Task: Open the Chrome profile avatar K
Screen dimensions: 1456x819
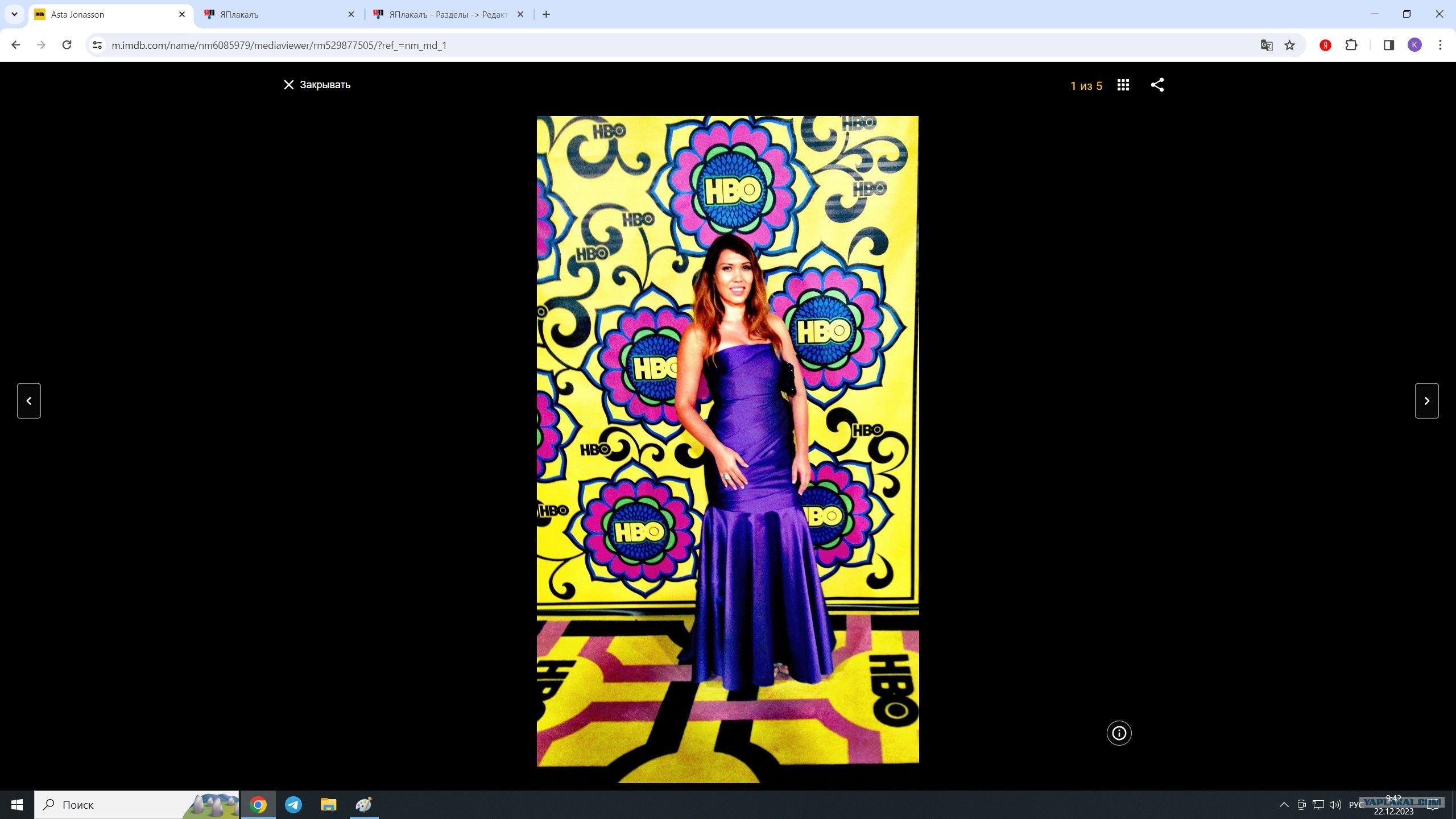Action: (x=1414, y=45)
